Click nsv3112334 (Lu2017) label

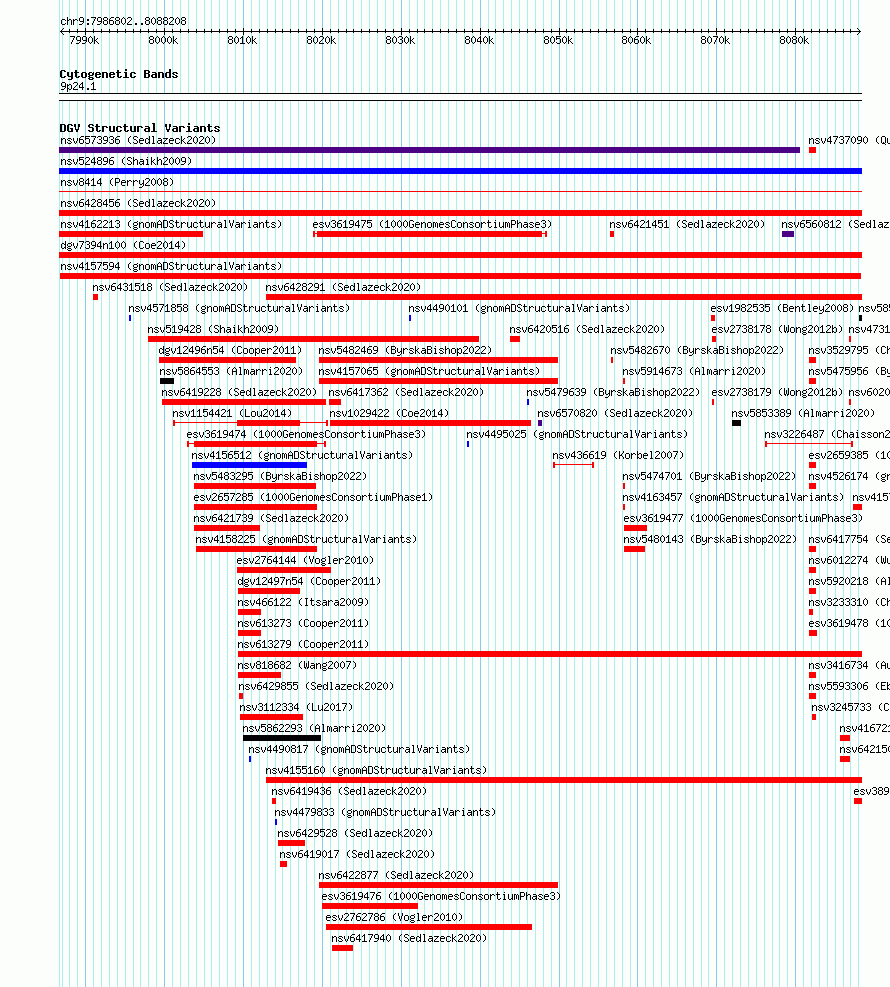(x=296, y=708)
